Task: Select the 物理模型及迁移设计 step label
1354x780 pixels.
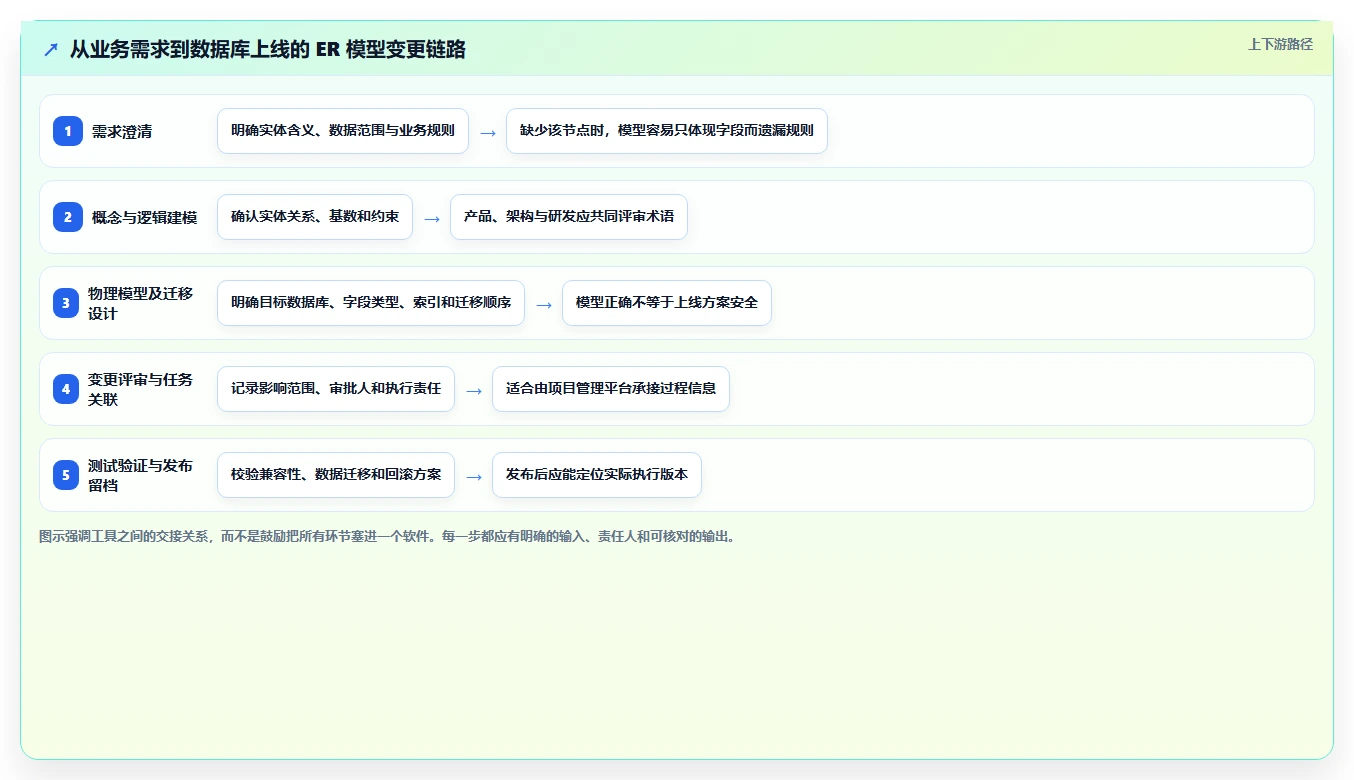Action: (x=141, y=303)
